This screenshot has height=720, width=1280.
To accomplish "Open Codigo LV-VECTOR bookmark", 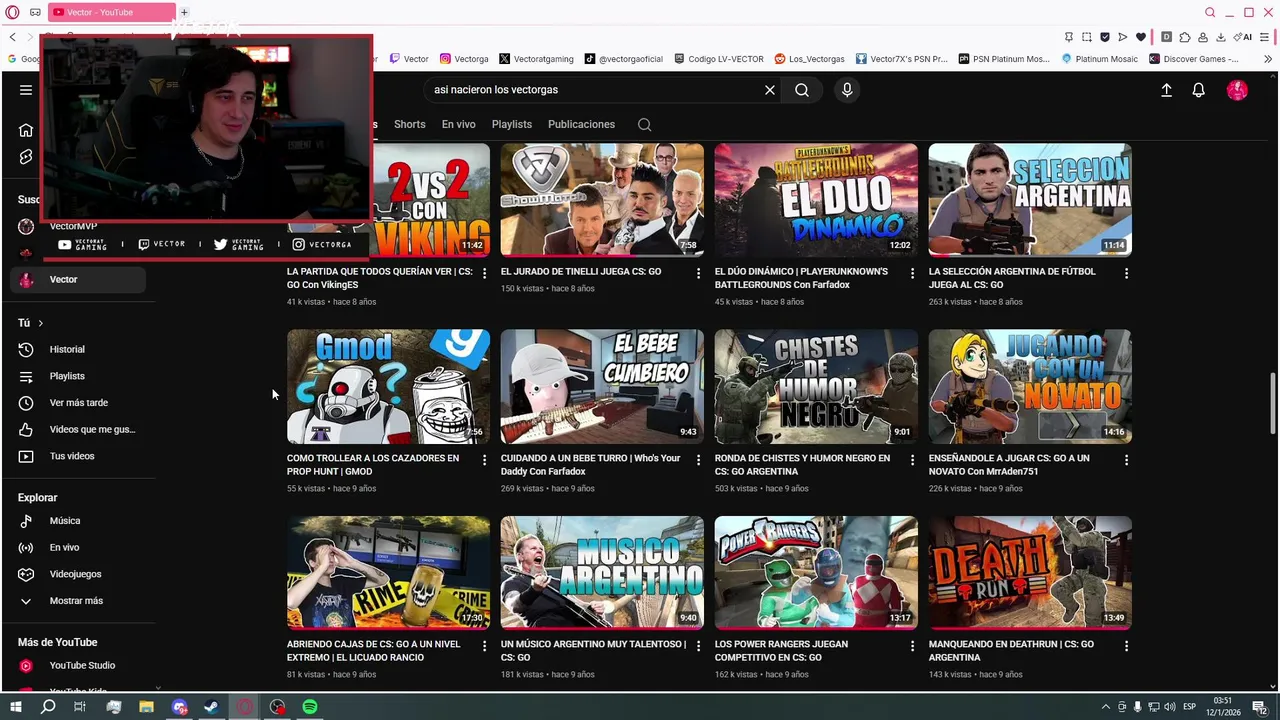I will click(x=719, y=59).
